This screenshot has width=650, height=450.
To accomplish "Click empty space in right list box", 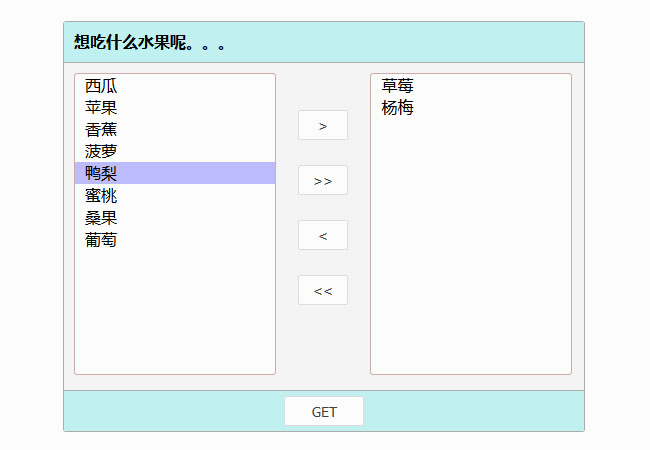I will click(x=470, y=250).
